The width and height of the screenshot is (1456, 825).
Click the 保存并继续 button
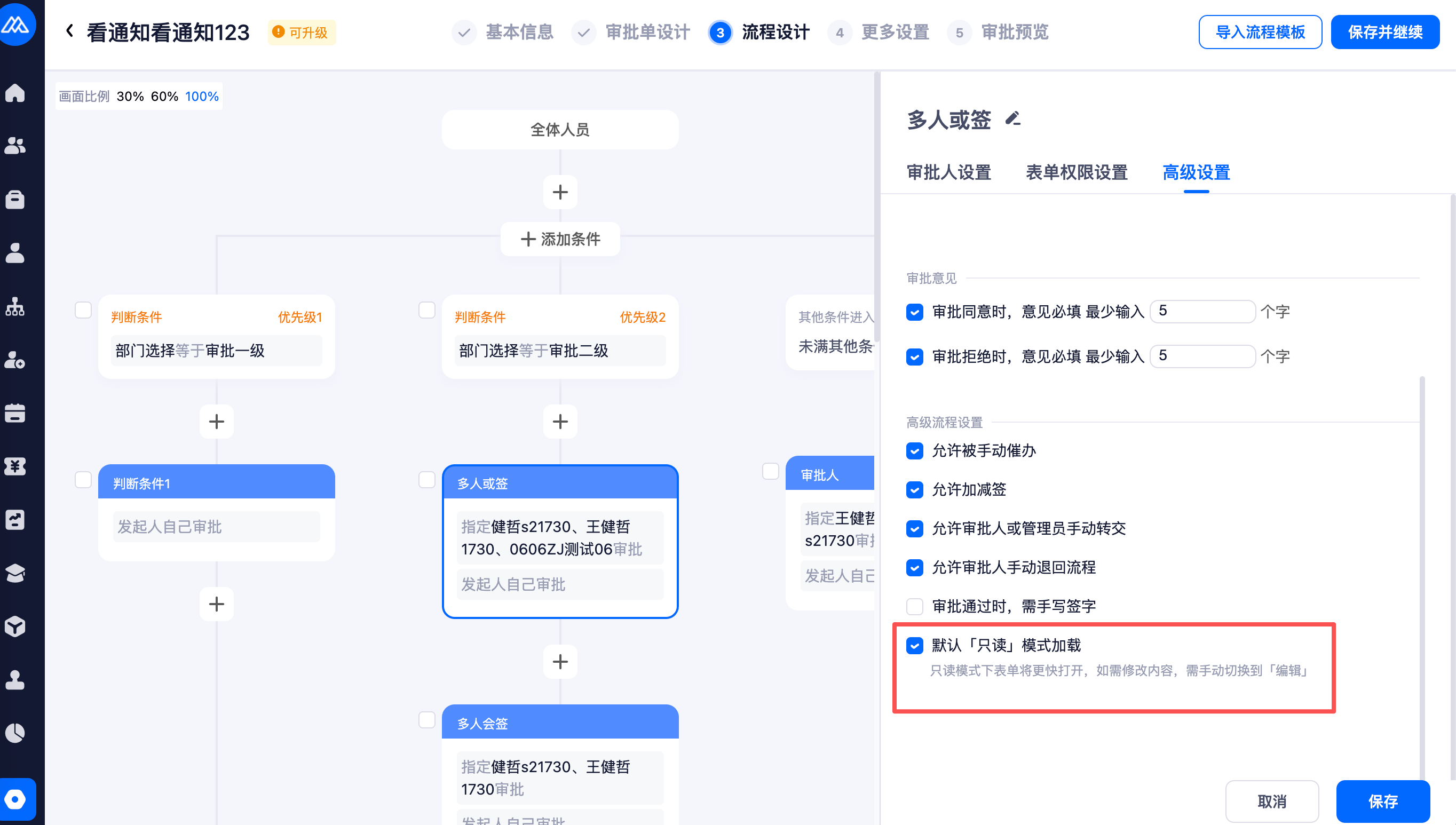(1384, 33)
